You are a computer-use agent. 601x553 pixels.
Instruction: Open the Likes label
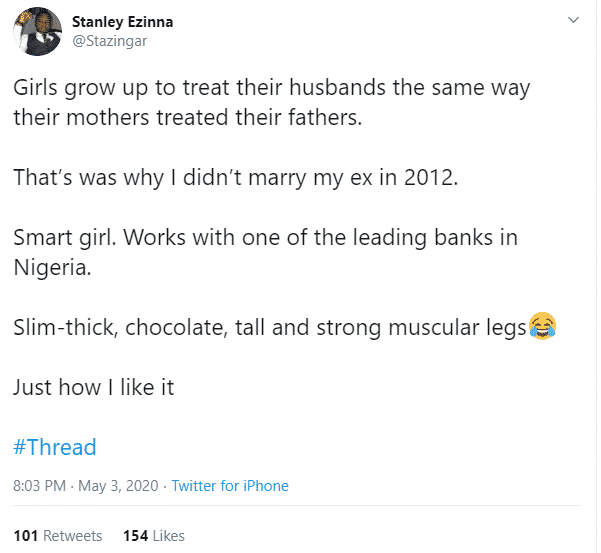click(169, 536)
